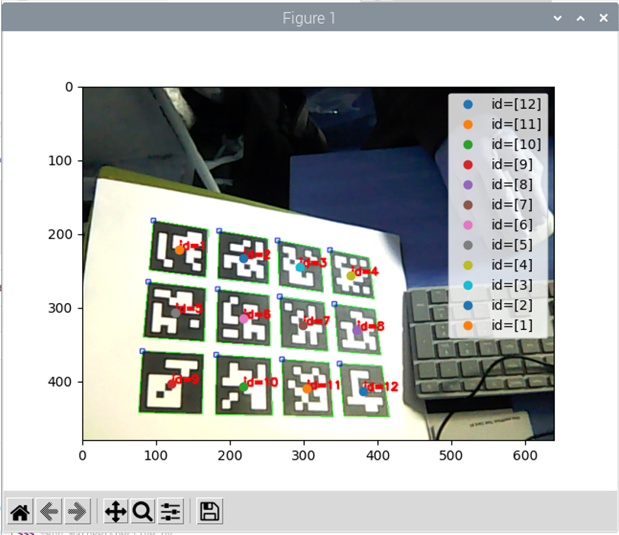Click legend entry id=[9]

pyautogui.click(x=498, y=165)
